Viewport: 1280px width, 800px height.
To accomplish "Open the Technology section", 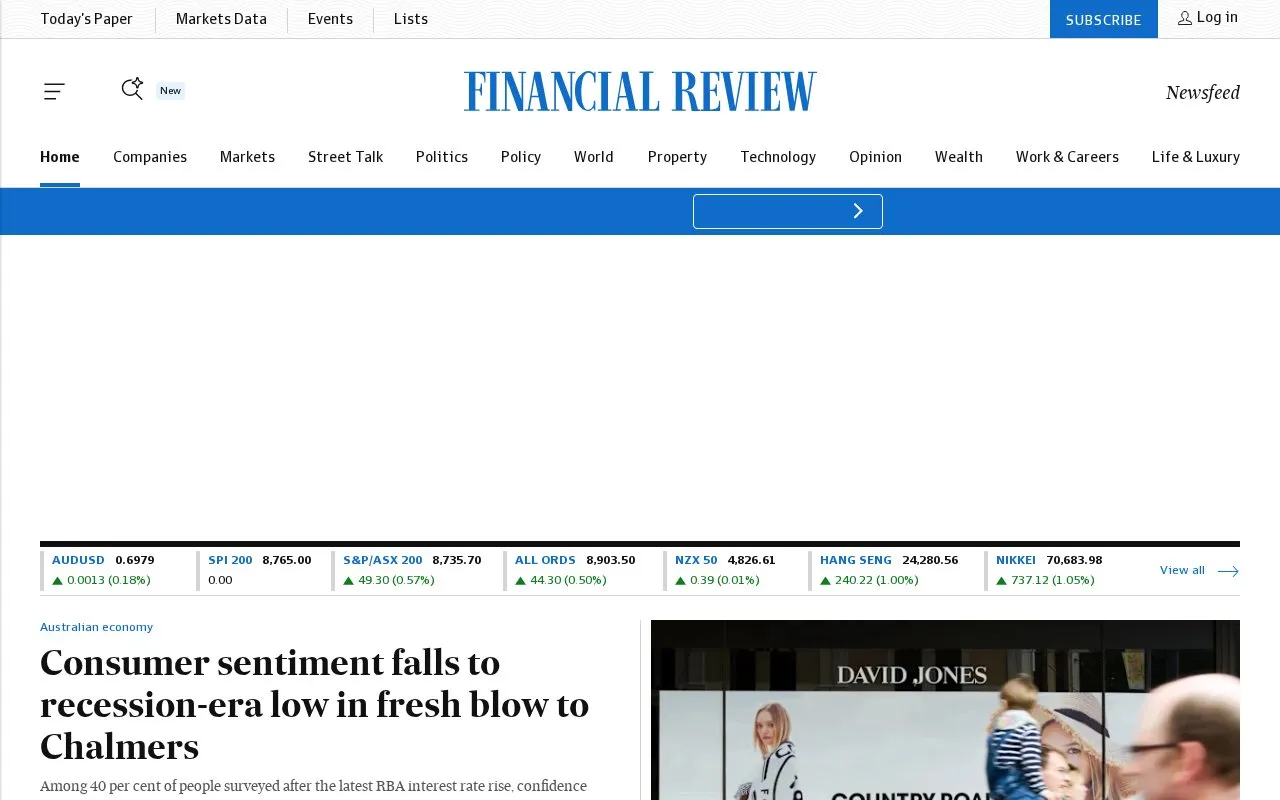I will pos(778,157).
